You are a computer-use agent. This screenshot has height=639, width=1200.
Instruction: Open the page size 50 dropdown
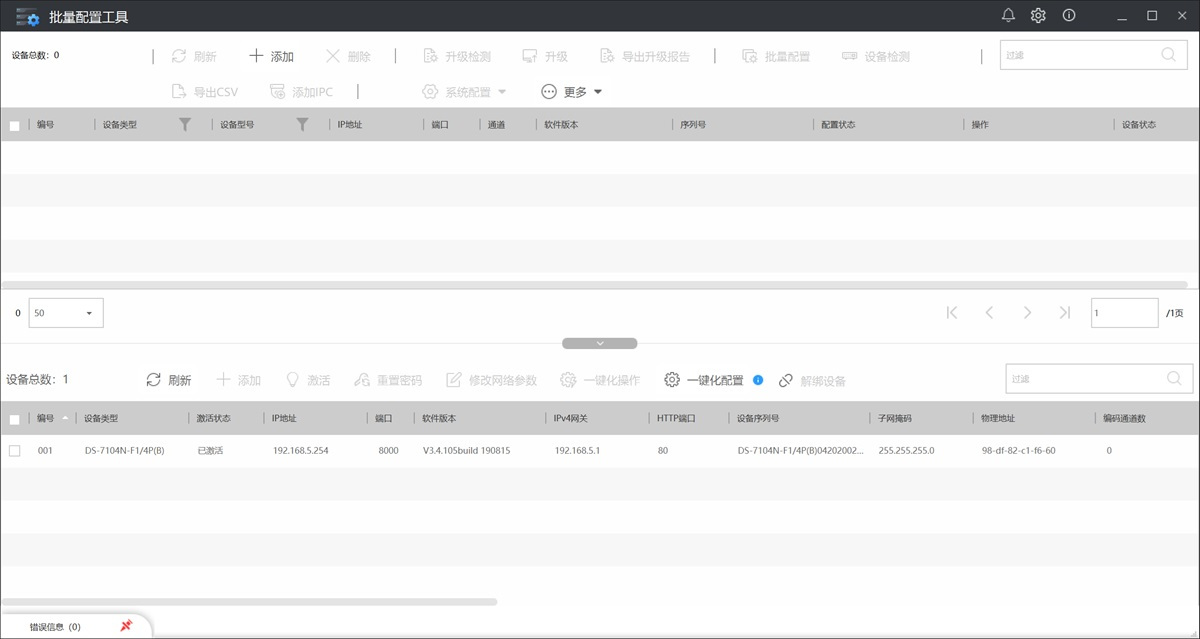[66, 313]
